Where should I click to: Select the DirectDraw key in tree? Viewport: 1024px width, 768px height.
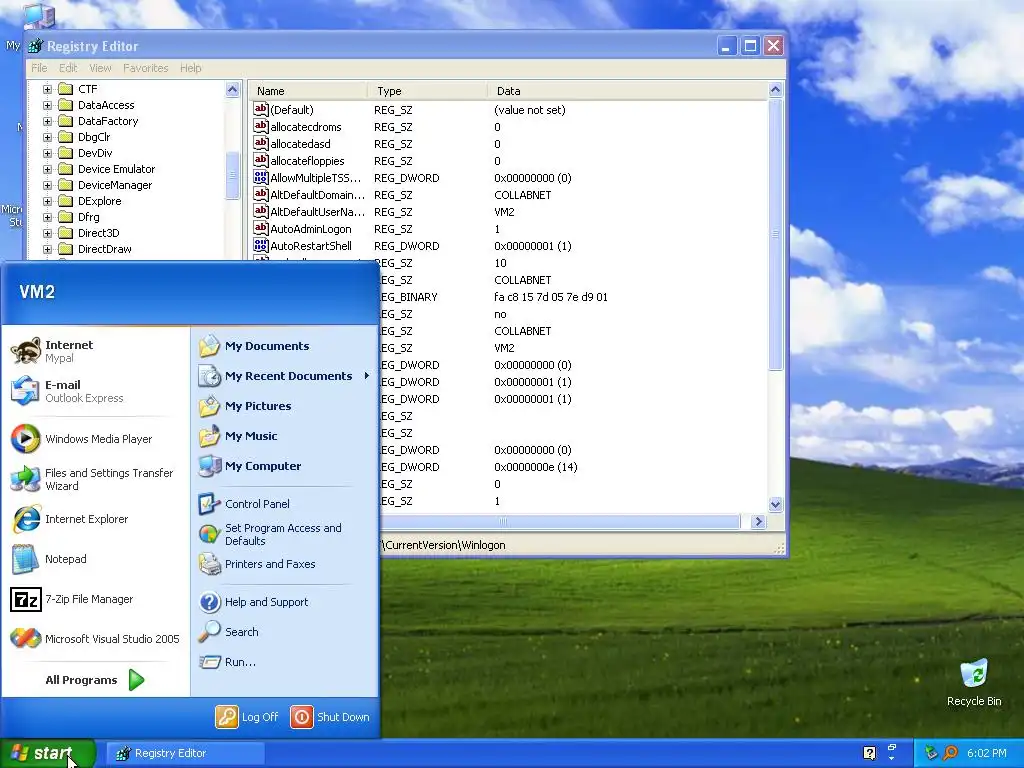coord(104,249)
